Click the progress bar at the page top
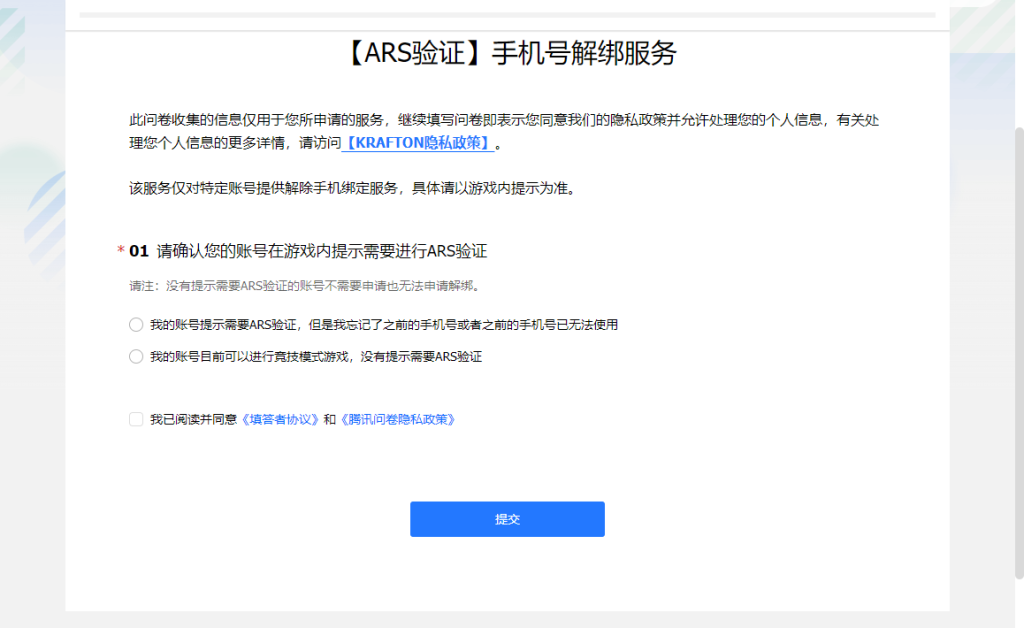 pyautogui.click(x=512, y=14)
